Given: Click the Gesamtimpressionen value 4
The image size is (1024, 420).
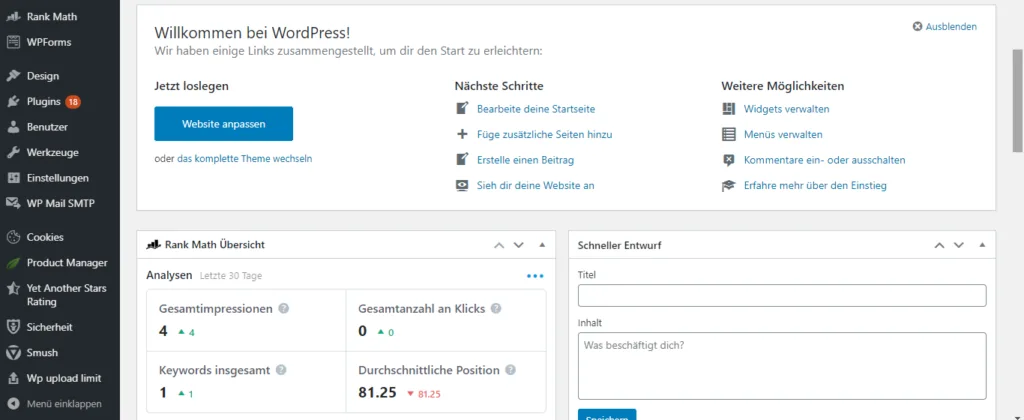Looking at the screenshot, I should pos(163,331).
